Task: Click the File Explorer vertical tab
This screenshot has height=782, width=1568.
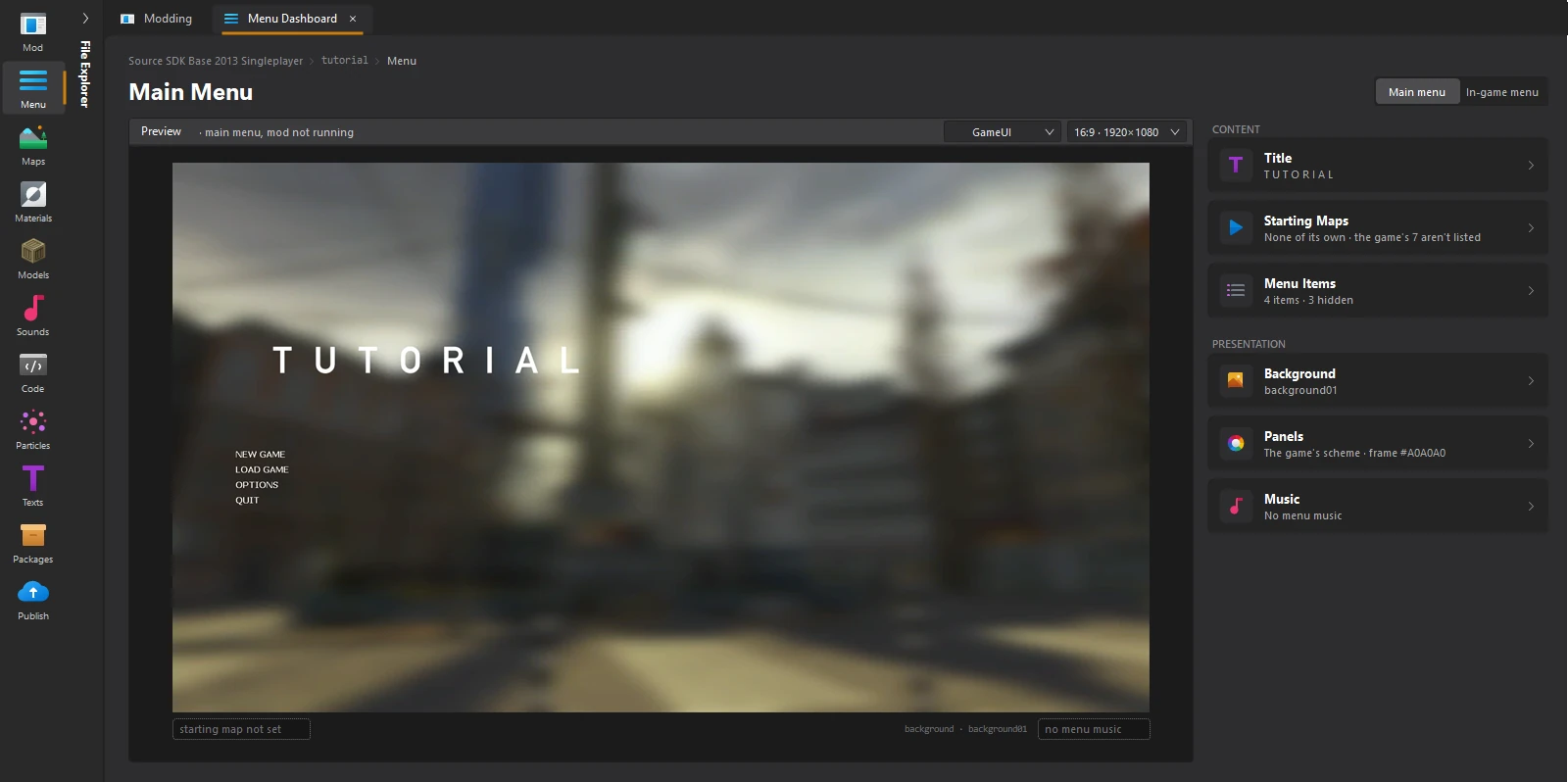Action: (85, 73)
